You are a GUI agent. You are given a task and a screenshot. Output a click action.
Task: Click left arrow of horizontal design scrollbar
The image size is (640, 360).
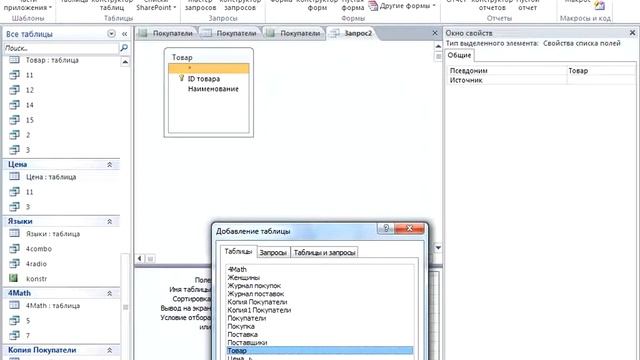pos(140,258)
